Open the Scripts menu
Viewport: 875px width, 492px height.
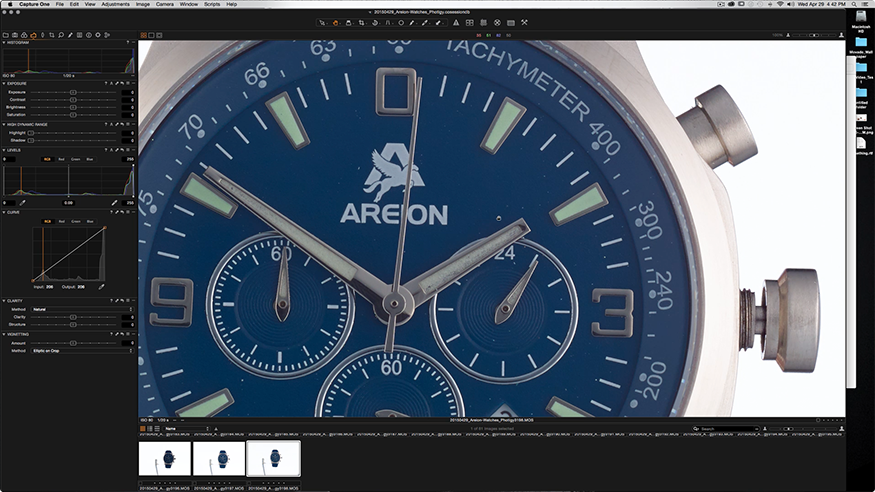pyautogui.click(x=212, y=4)
